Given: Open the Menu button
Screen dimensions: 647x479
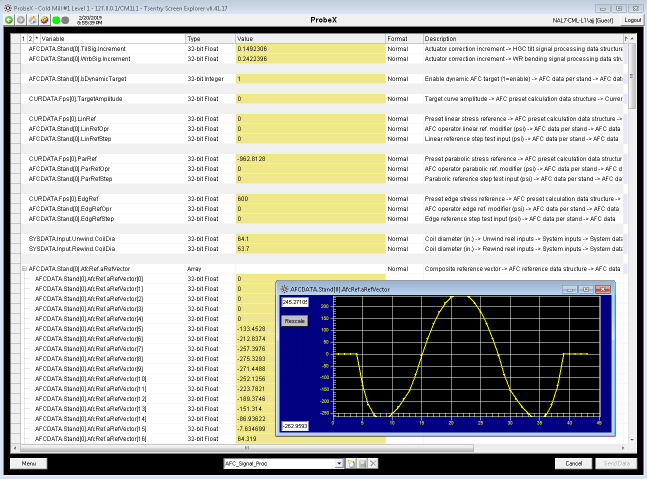Looking at the screenshot, I should pos(28,464).
